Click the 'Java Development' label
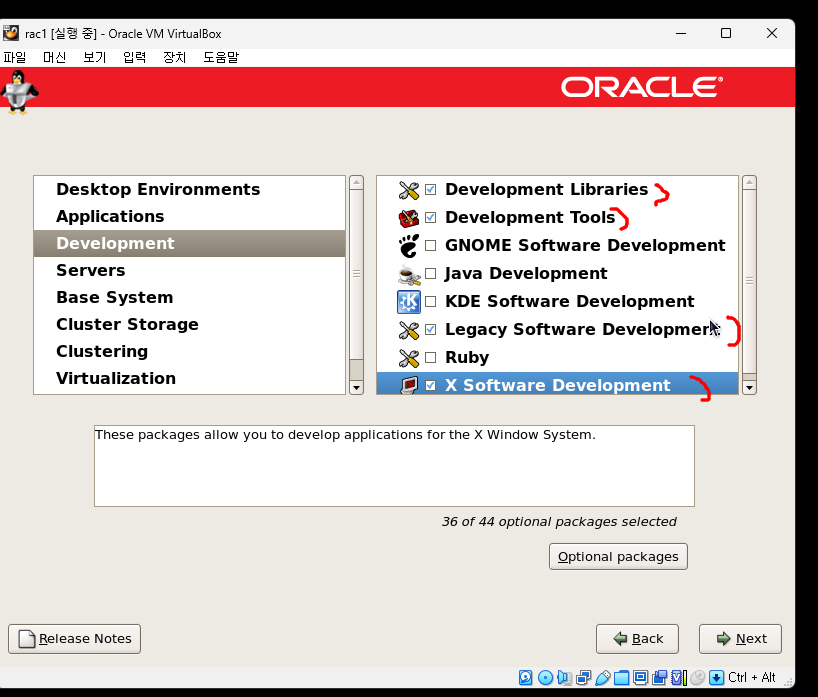 (526, 273)
